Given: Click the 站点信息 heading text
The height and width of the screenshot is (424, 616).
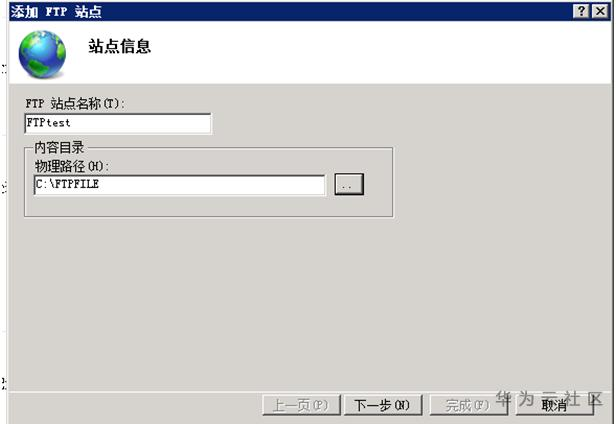Looking at the screenshot, I should pyautogui.click(x=119, y=46).
